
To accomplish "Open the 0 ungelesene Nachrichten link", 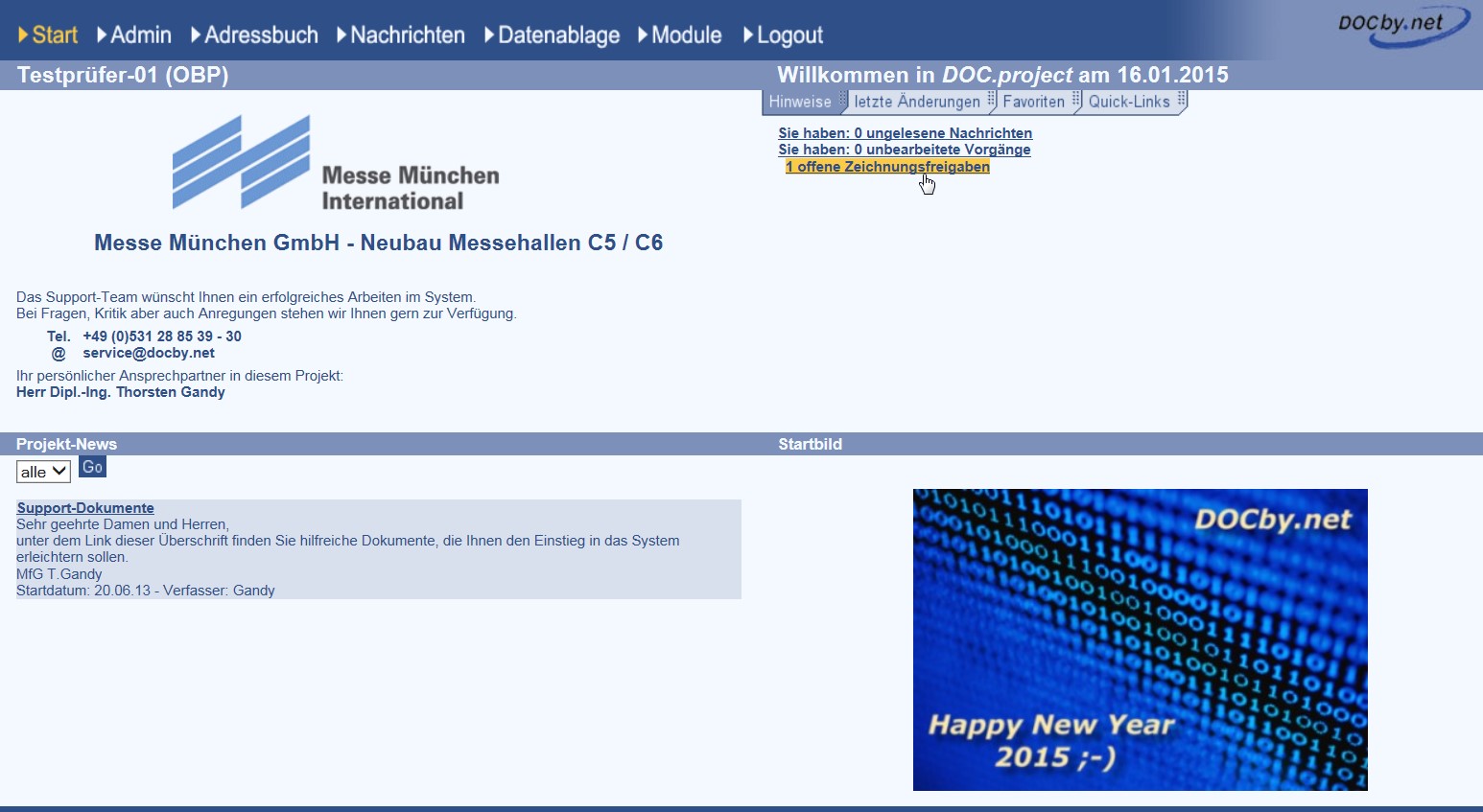I will pyautogui.click(x=906, y=133).
